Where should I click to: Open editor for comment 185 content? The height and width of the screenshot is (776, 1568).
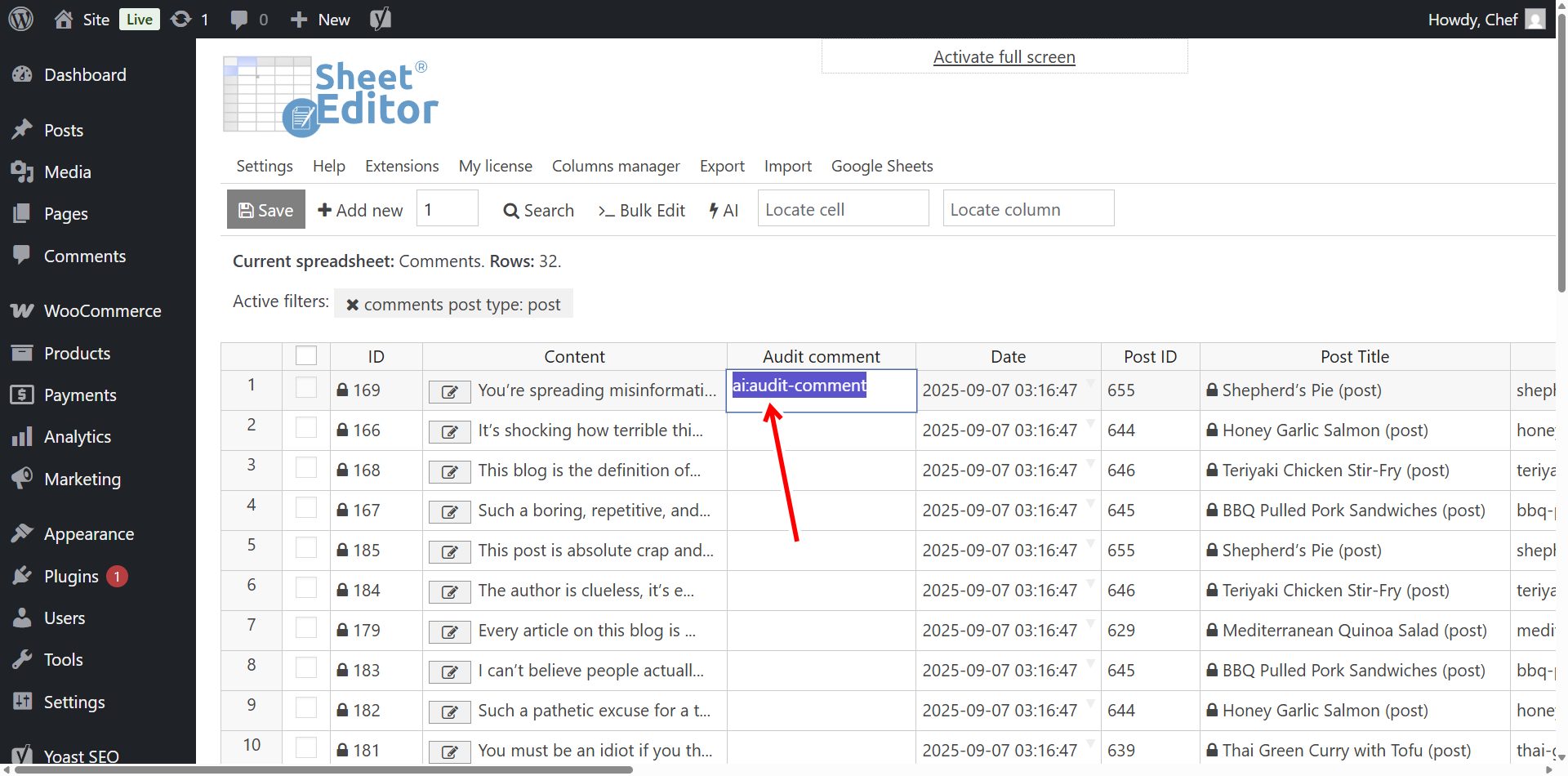coord(450,551)
